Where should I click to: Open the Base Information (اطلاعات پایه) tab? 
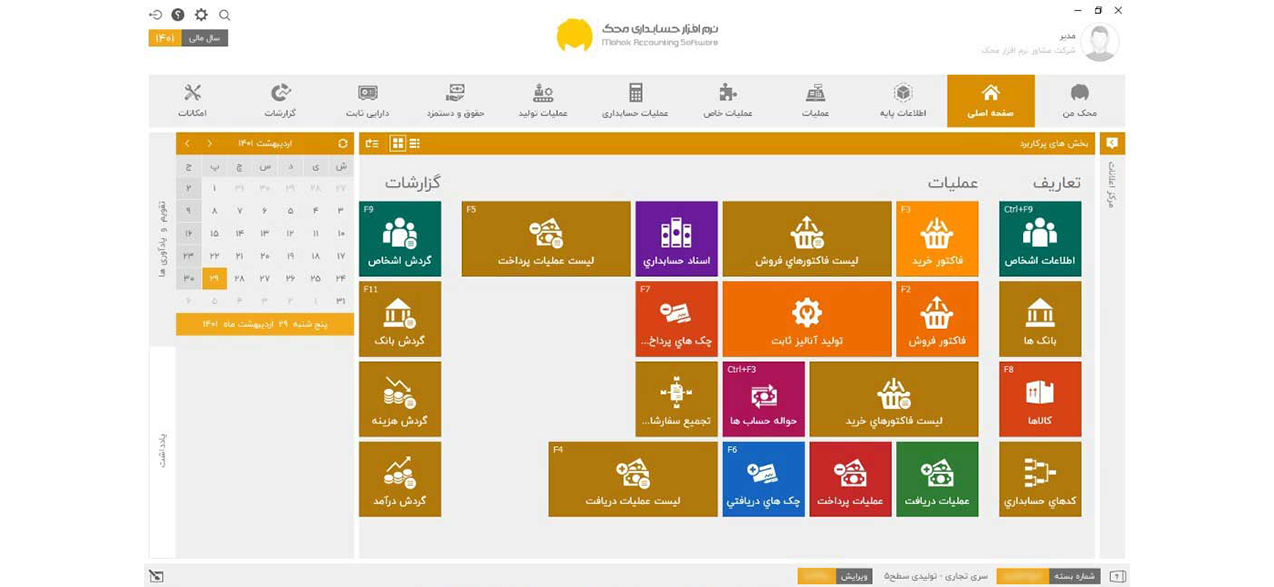click(x=902, y=101)
